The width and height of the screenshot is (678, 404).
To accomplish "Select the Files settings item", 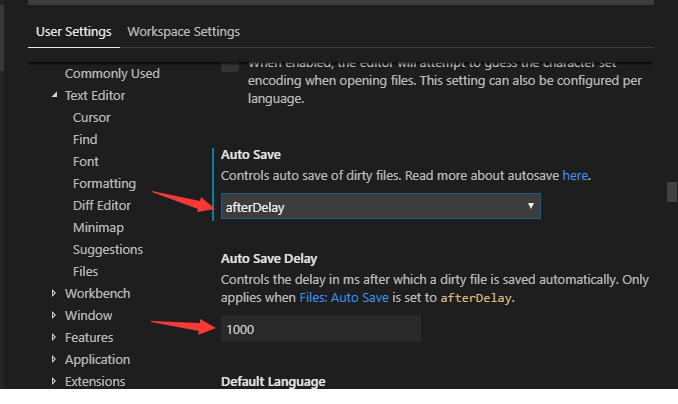I will 86,272.
